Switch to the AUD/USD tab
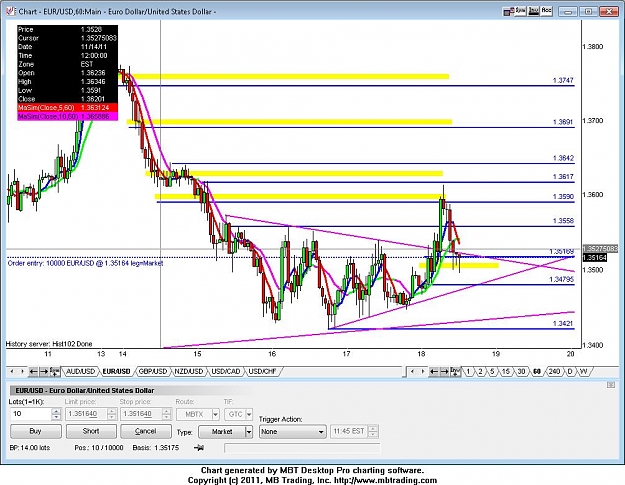625x485 pixels. point(81,371)
